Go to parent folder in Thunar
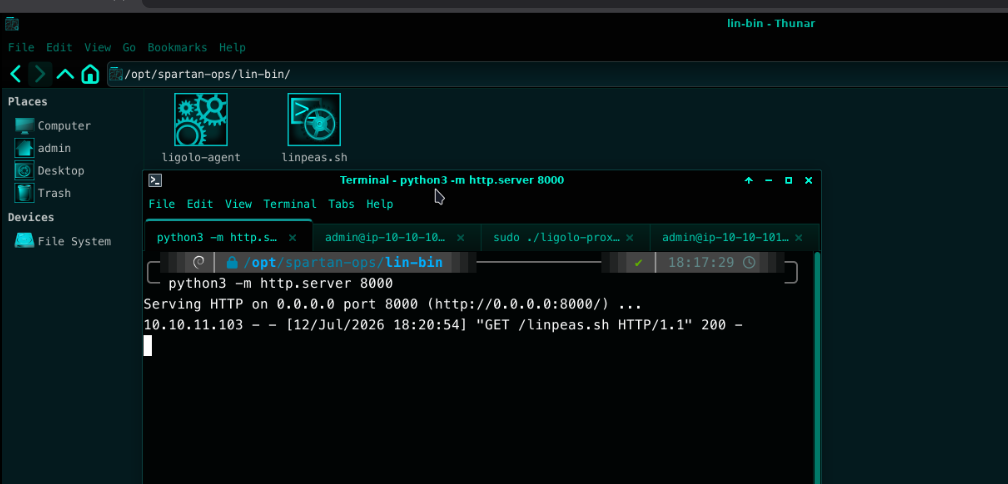This screenshot has height=484, width=1008. (65, 74)
